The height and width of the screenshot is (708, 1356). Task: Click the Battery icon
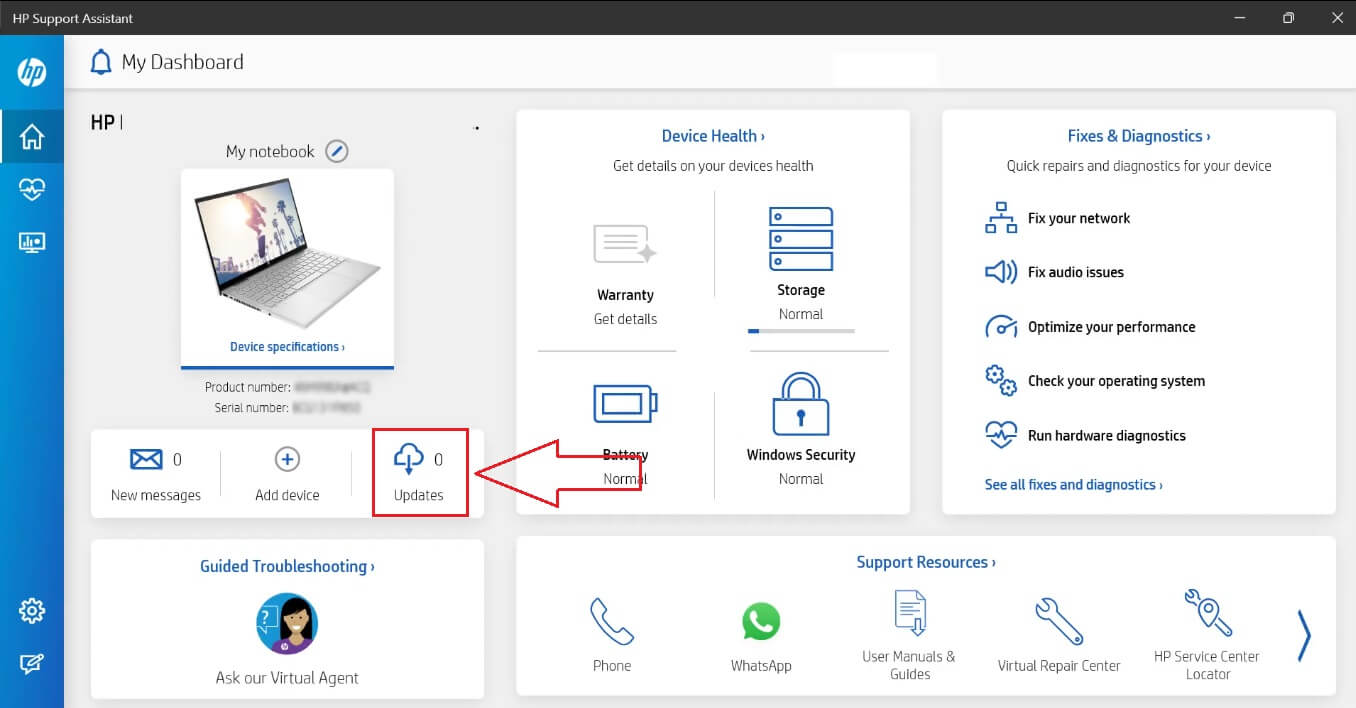pos(626,406)
